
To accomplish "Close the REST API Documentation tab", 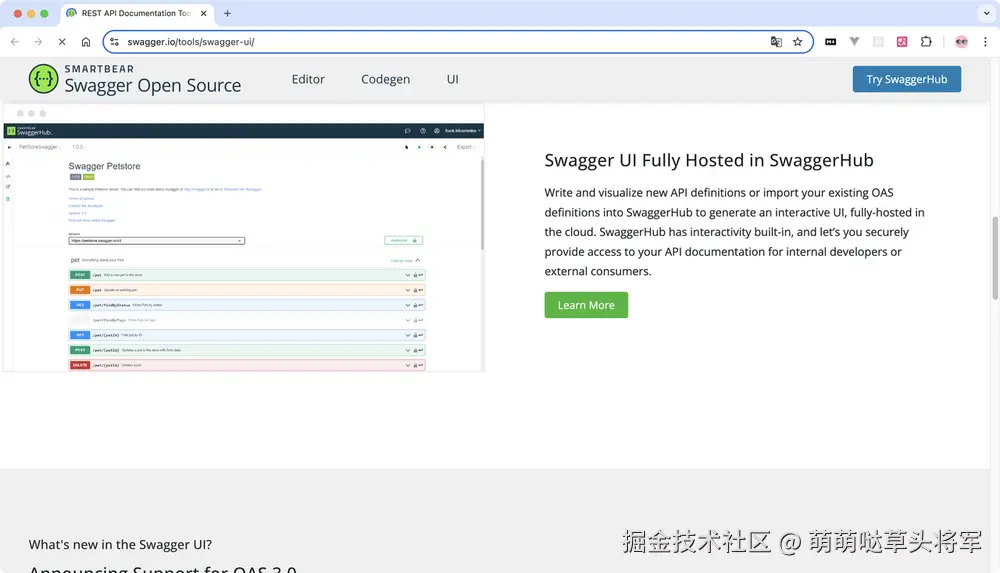I will (203, 13).
